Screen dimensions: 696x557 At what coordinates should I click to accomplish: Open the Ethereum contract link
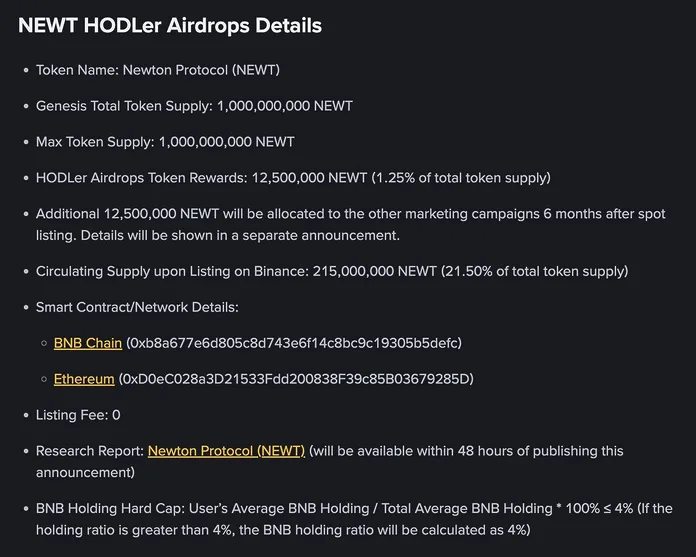84,379
